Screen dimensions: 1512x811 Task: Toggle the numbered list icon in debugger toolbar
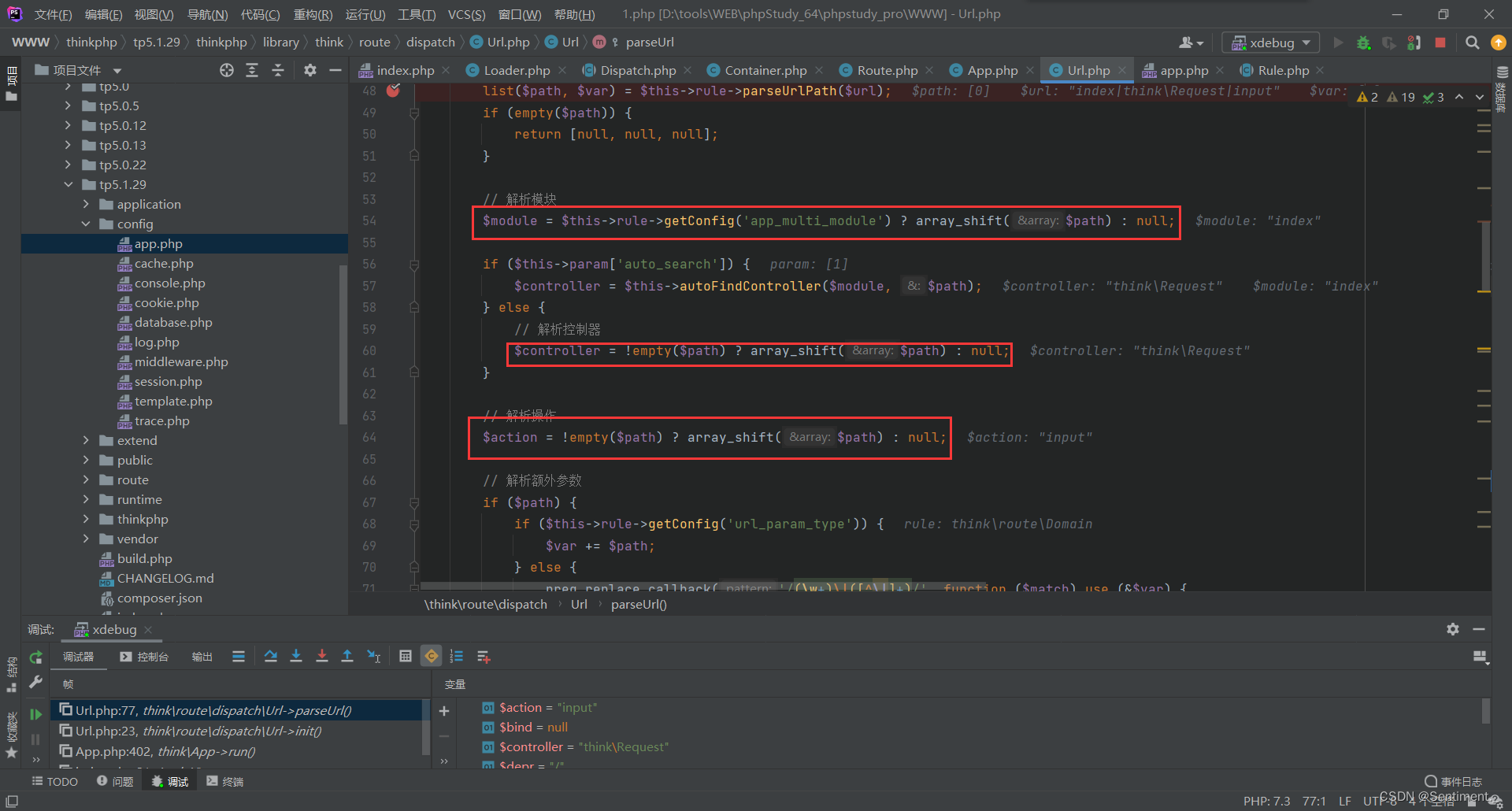point(457,656)
